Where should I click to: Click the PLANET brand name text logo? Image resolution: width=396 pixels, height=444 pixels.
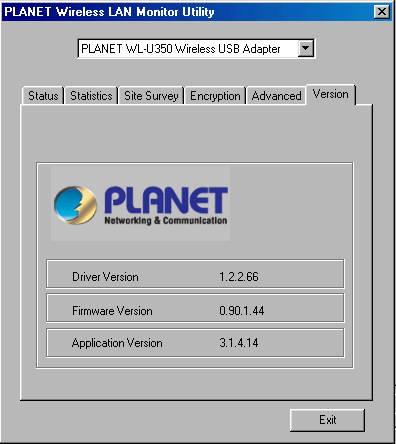tap(166, 200)
